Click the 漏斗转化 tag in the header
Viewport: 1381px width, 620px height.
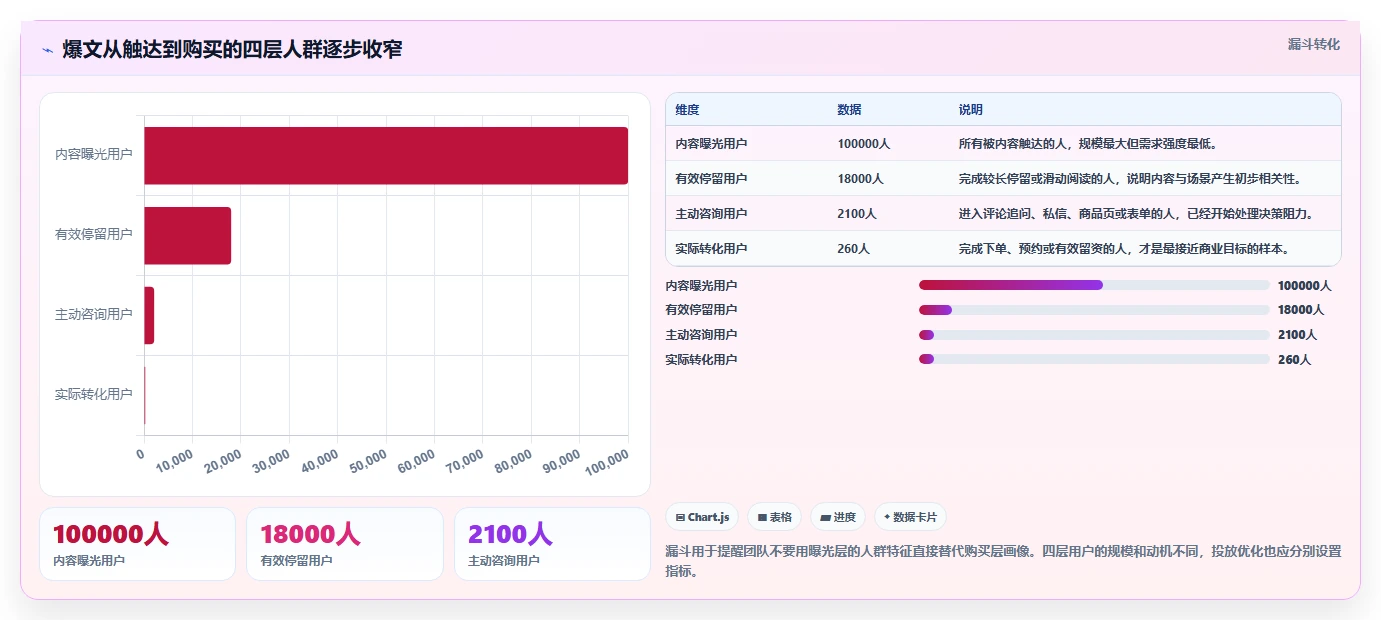[x=1313, y=44]
